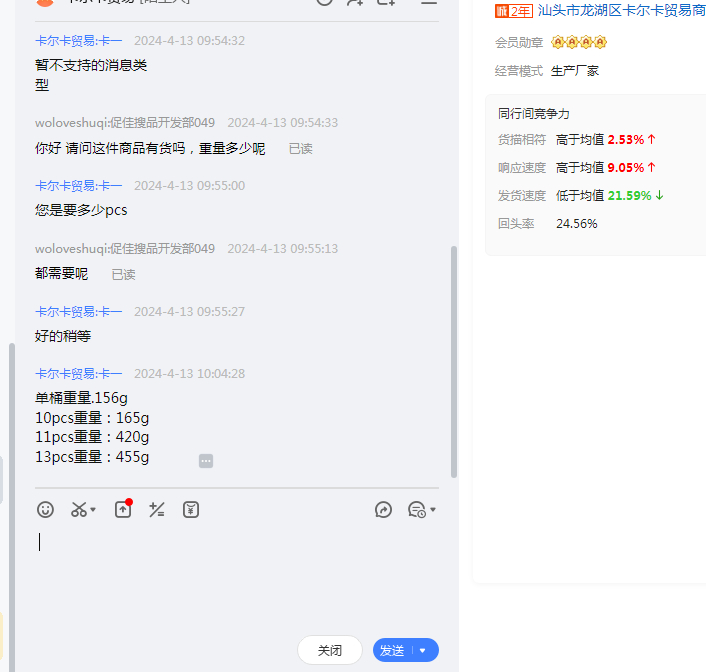This screenshot has width=706, height=672.
Task: Open chat history message icon
Action: coord(417,510)
